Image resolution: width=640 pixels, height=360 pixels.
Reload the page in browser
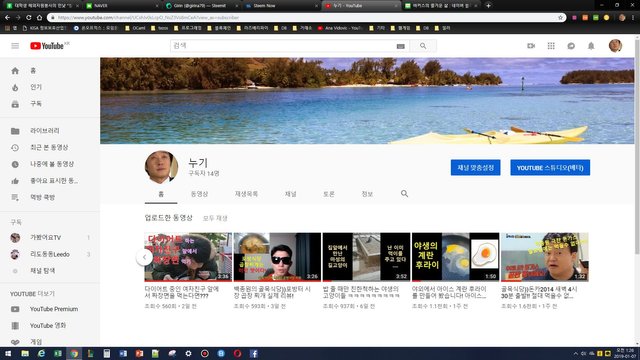(29, 18)
